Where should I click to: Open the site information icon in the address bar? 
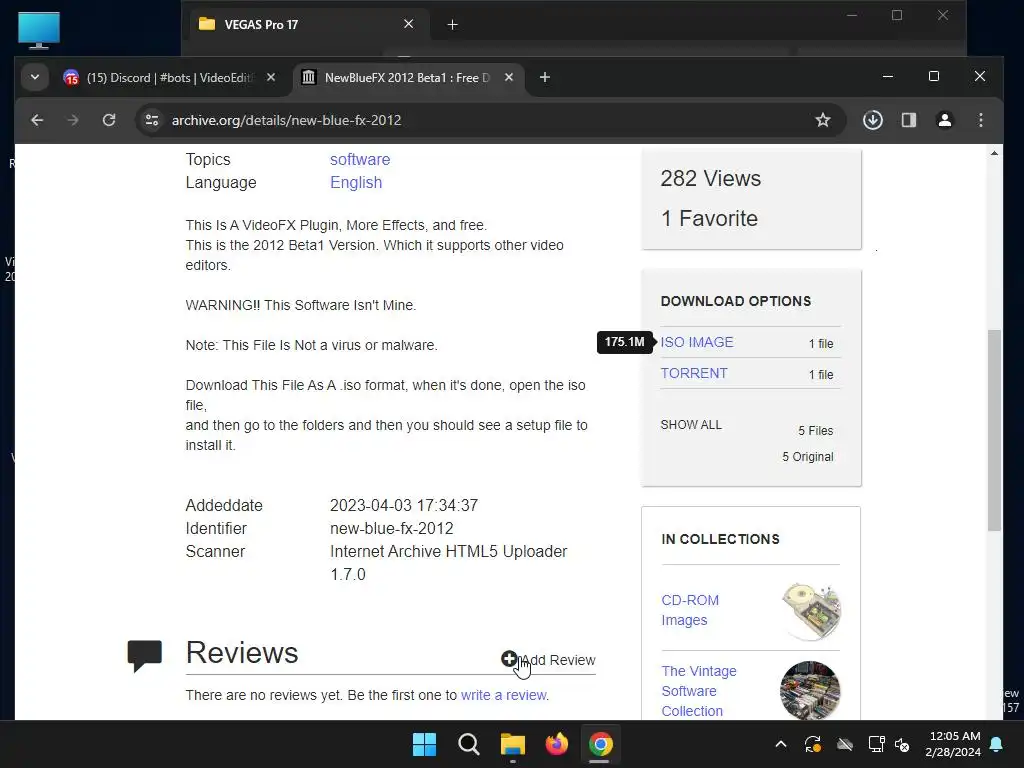pos(152,120)
